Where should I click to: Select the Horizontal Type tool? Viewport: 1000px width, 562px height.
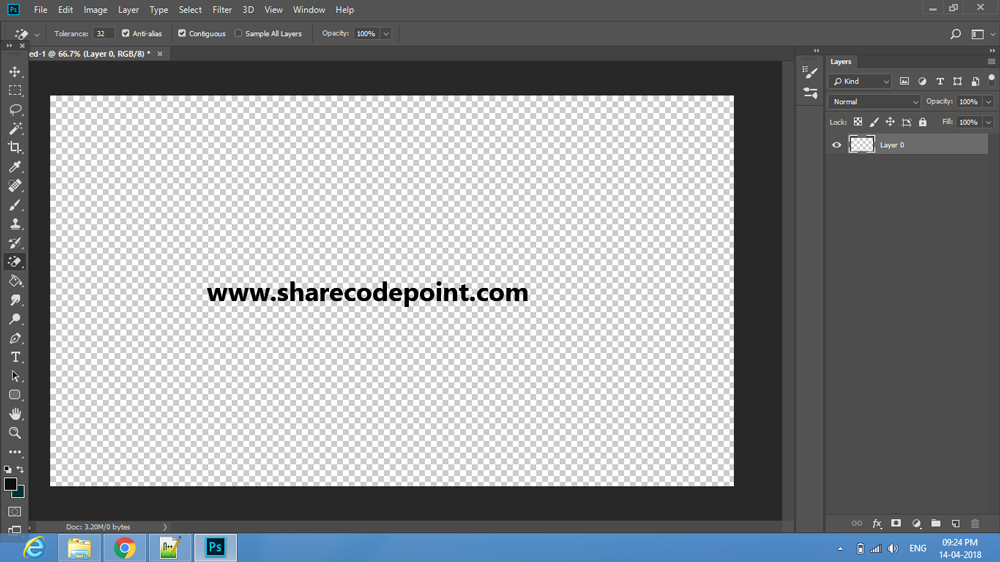(15, 357)
